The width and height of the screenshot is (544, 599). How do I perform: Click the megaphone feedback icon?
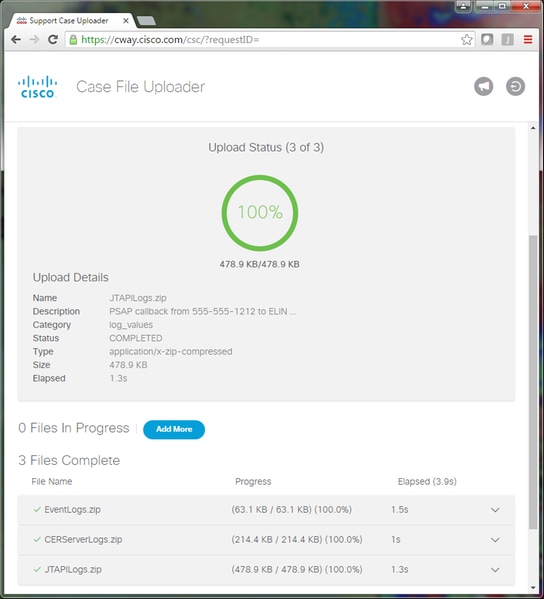484,86
